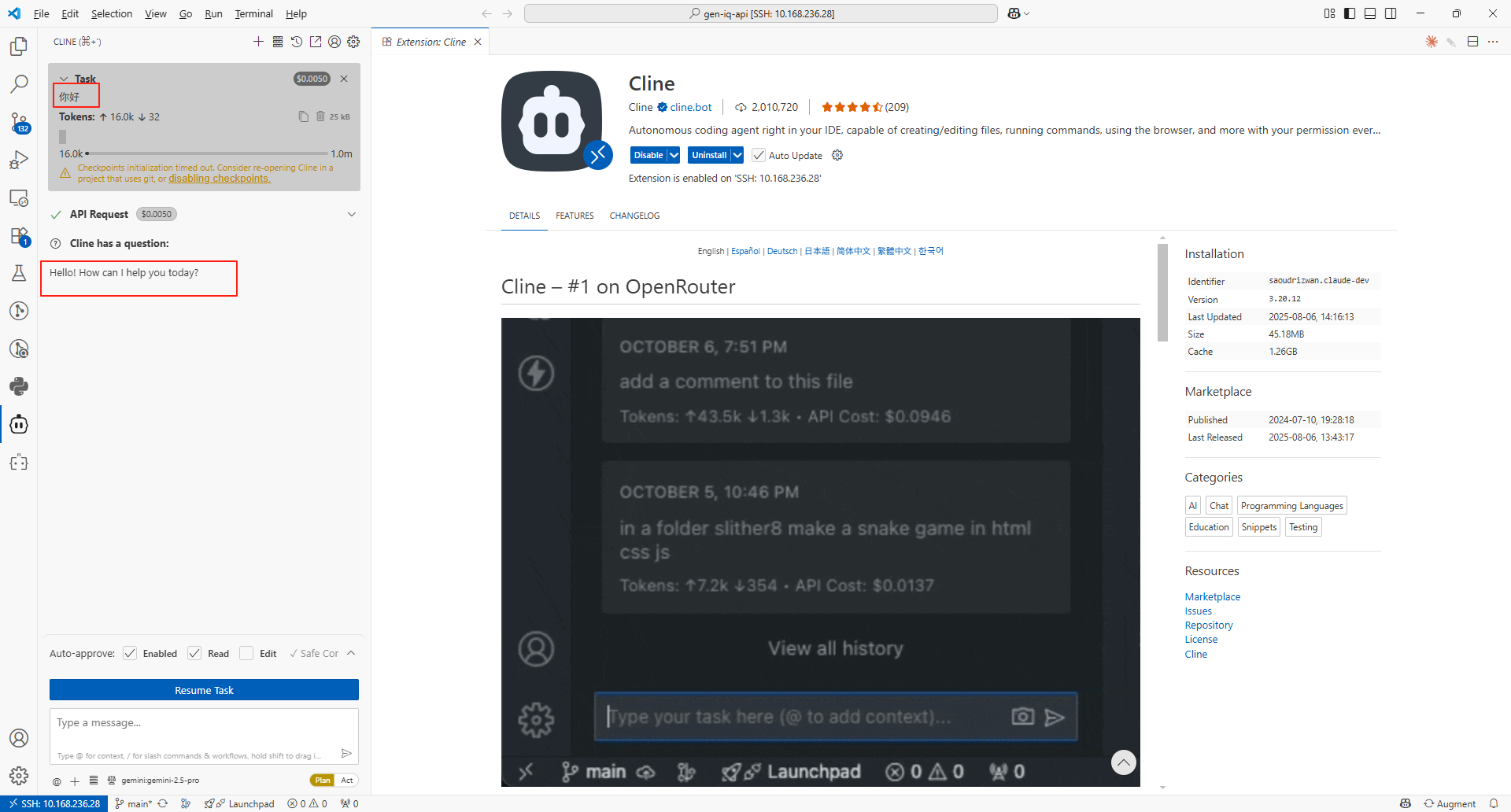The width and height of the screenshot is (1511, 812).
Task: Toggle primary side bar layout icon
Action: click(1350, 13)
